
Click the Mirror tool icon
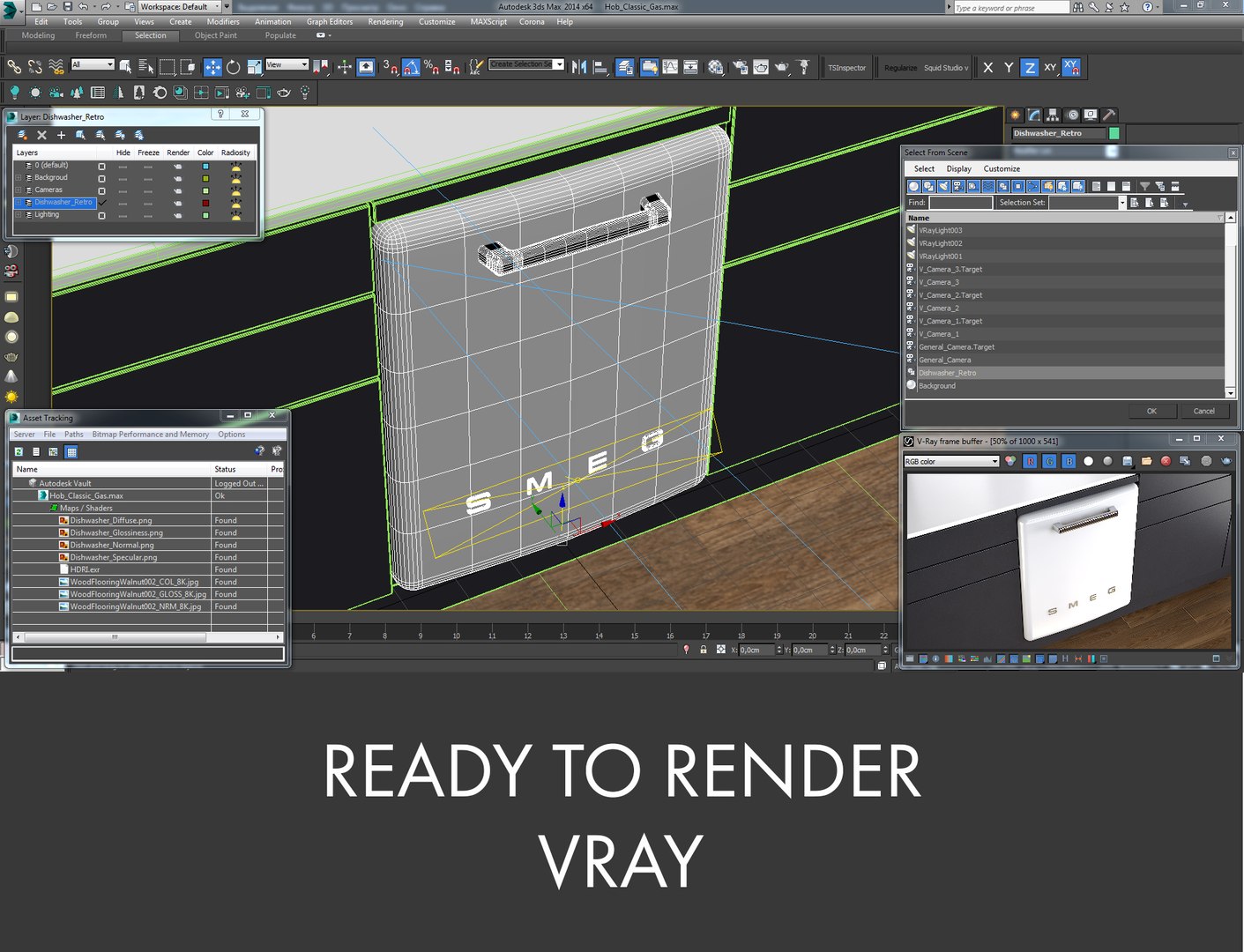(579, 67)
